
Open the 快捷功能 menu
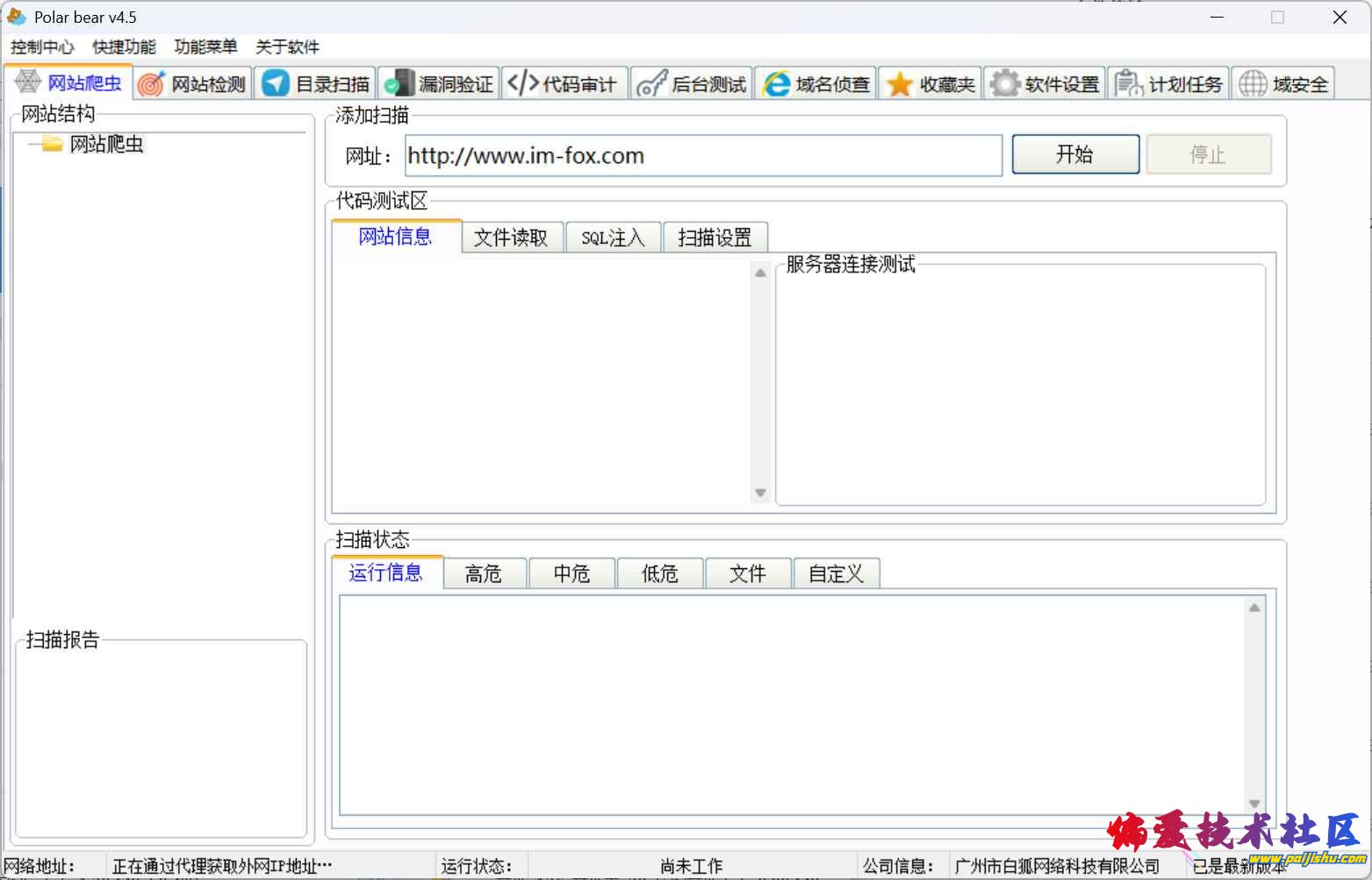click(x=124, y=47)
